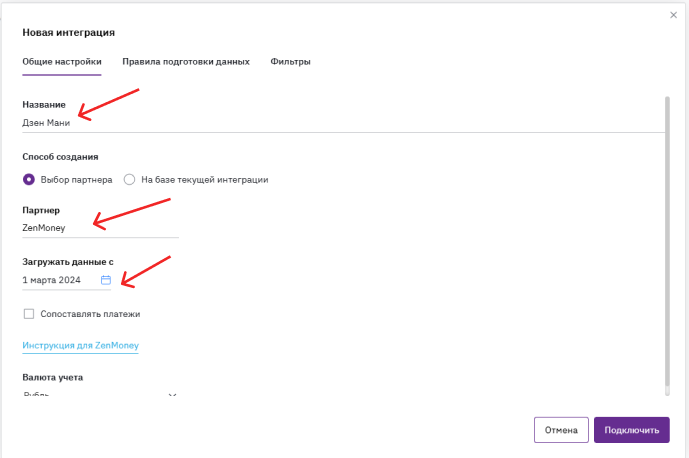The height and width of the screenshot is (458, 689).
Task: Open Правила подготовки данных tab
Action: pos(186,62)
